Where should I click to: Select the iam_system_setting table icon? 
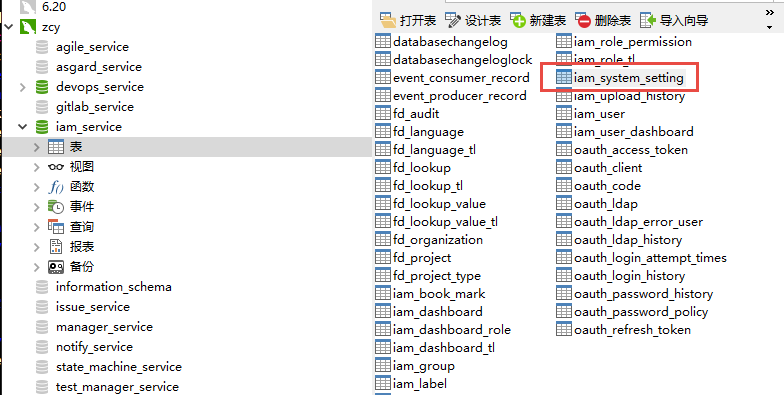pos(564,78)
